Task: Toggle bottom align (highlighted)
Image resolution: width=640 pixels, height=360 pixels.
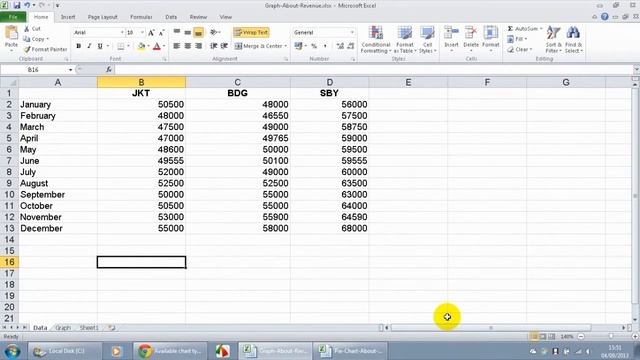Action: (198, 32)
